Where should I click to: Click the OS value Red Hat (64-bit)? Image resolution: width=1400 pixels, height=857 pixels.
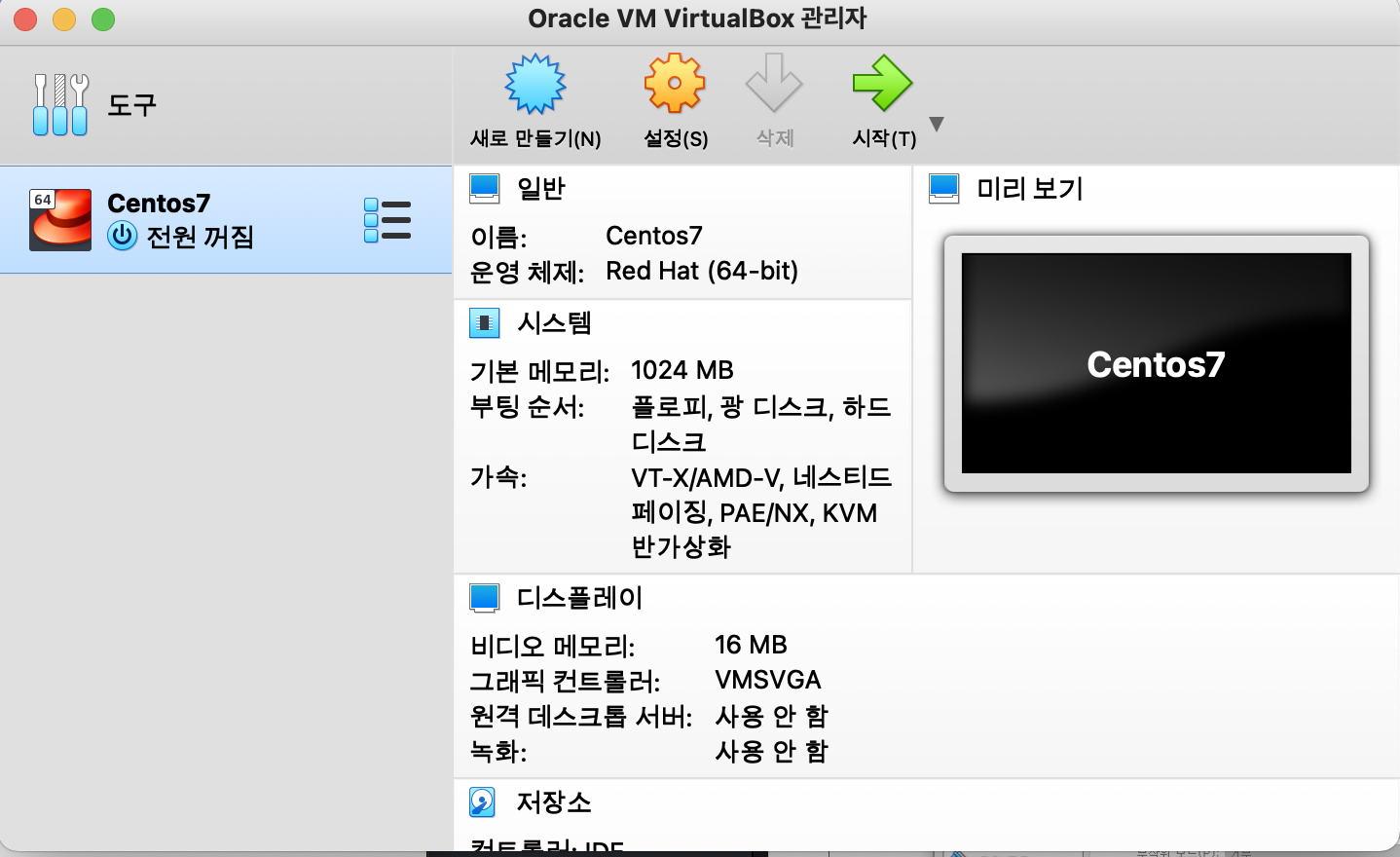pyautogui.click(x=702, y=271)
